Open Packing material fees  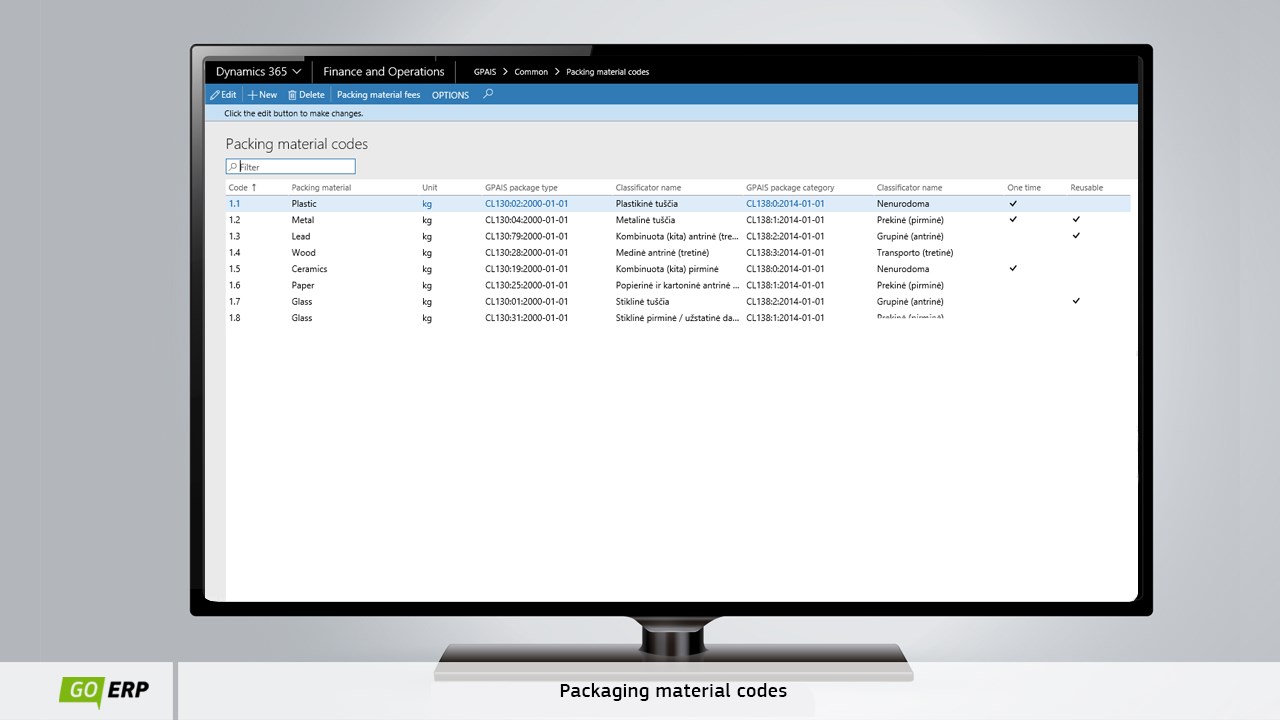coord(378,95)
